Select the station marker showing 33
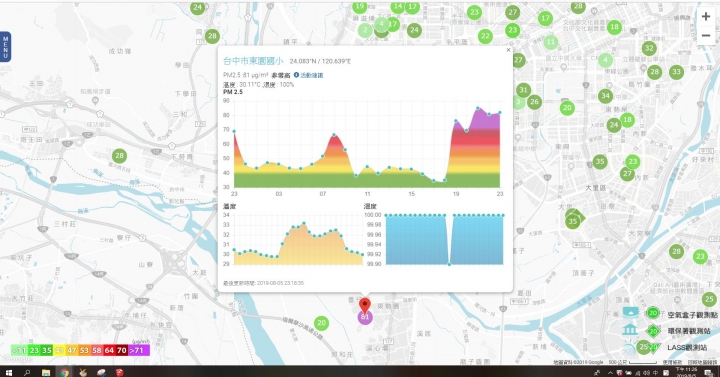The width and height of the screenshot is (720, 377). 676,72
